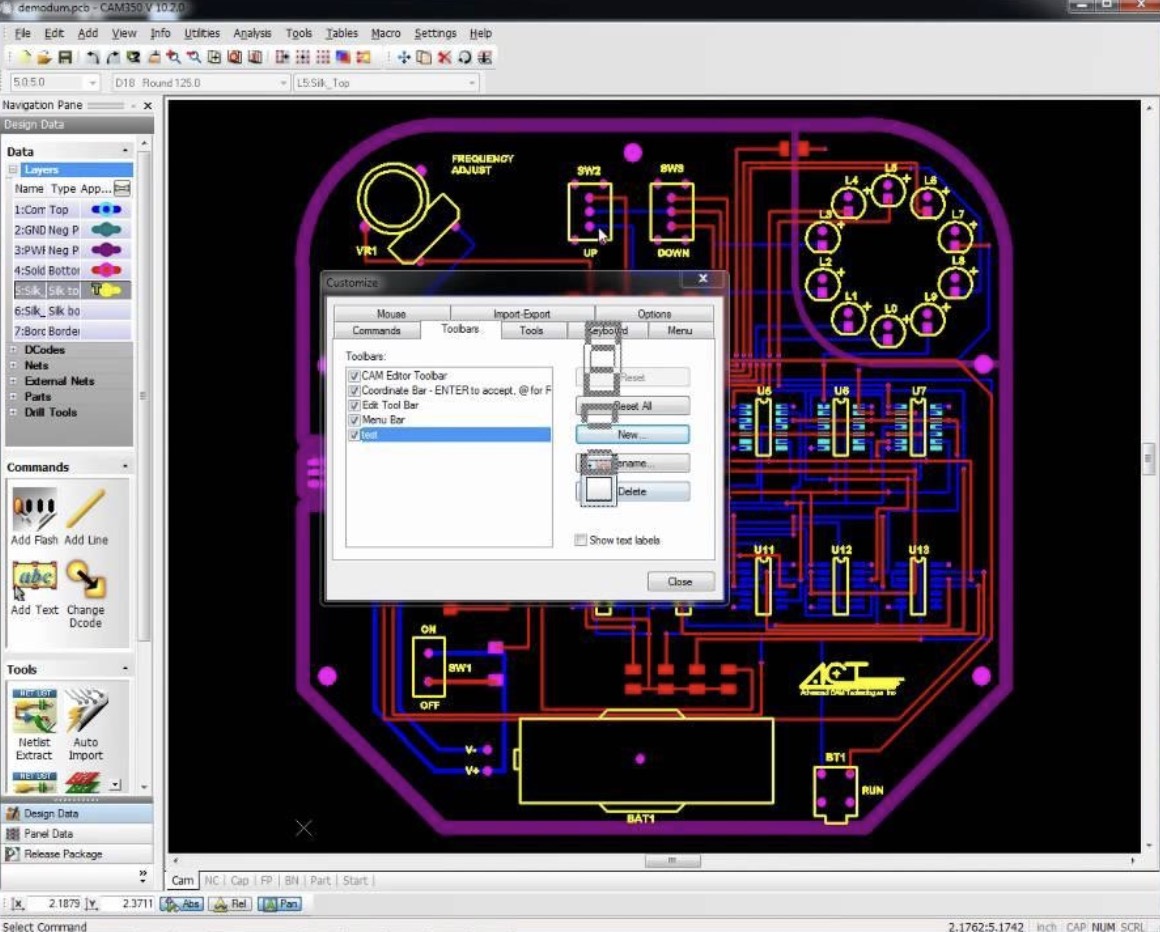Expand the Nets tree node
1160x932 pixels.
(x=13, y=365)
